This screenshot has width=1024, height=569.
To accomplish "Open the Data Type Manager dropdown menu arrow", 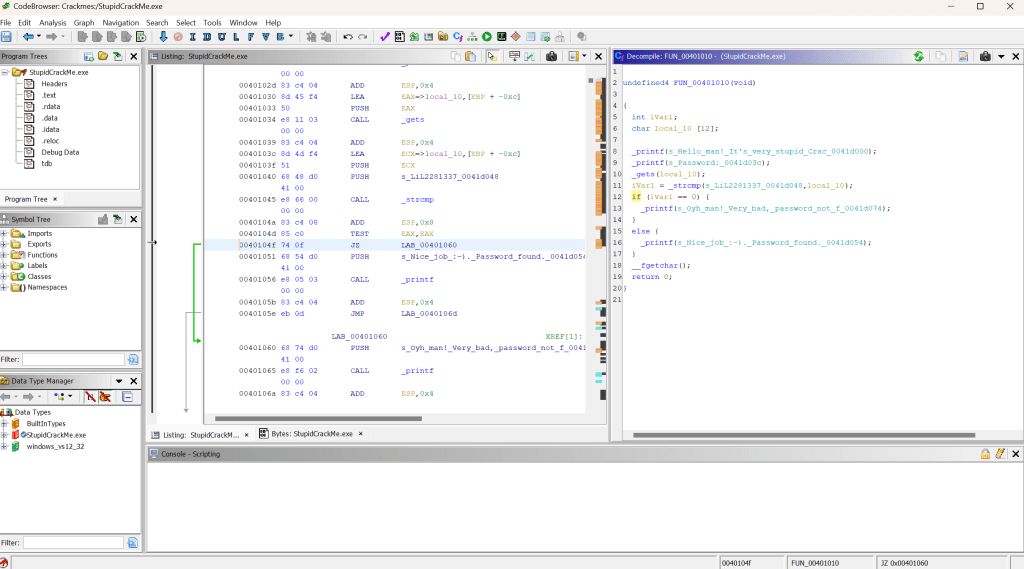I will click(119, 381).
